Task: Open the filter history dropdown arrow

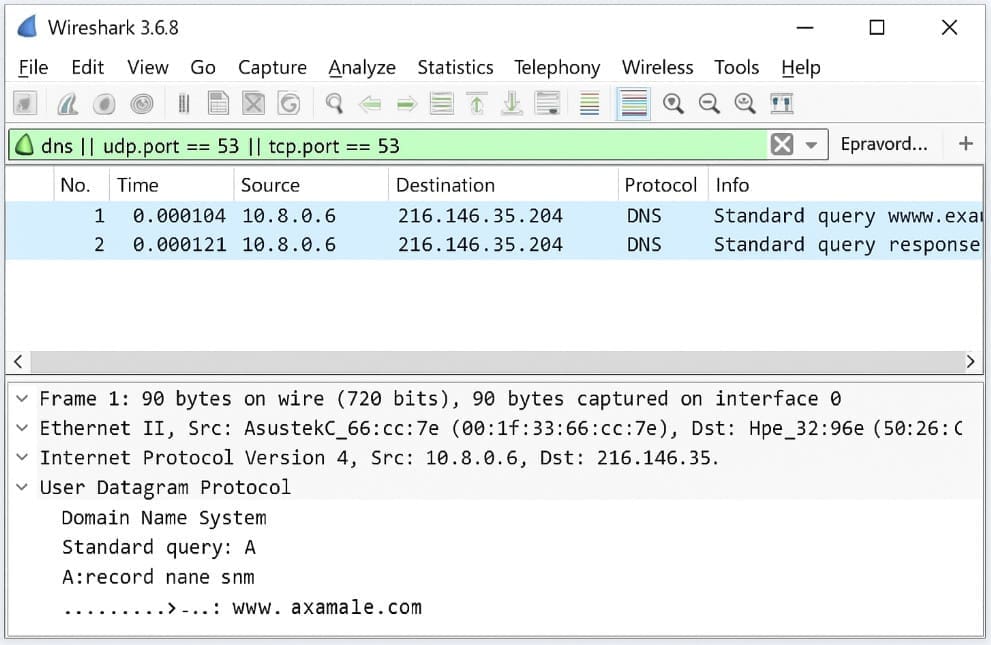Action: pyautogui.click(x=811, y=145)
